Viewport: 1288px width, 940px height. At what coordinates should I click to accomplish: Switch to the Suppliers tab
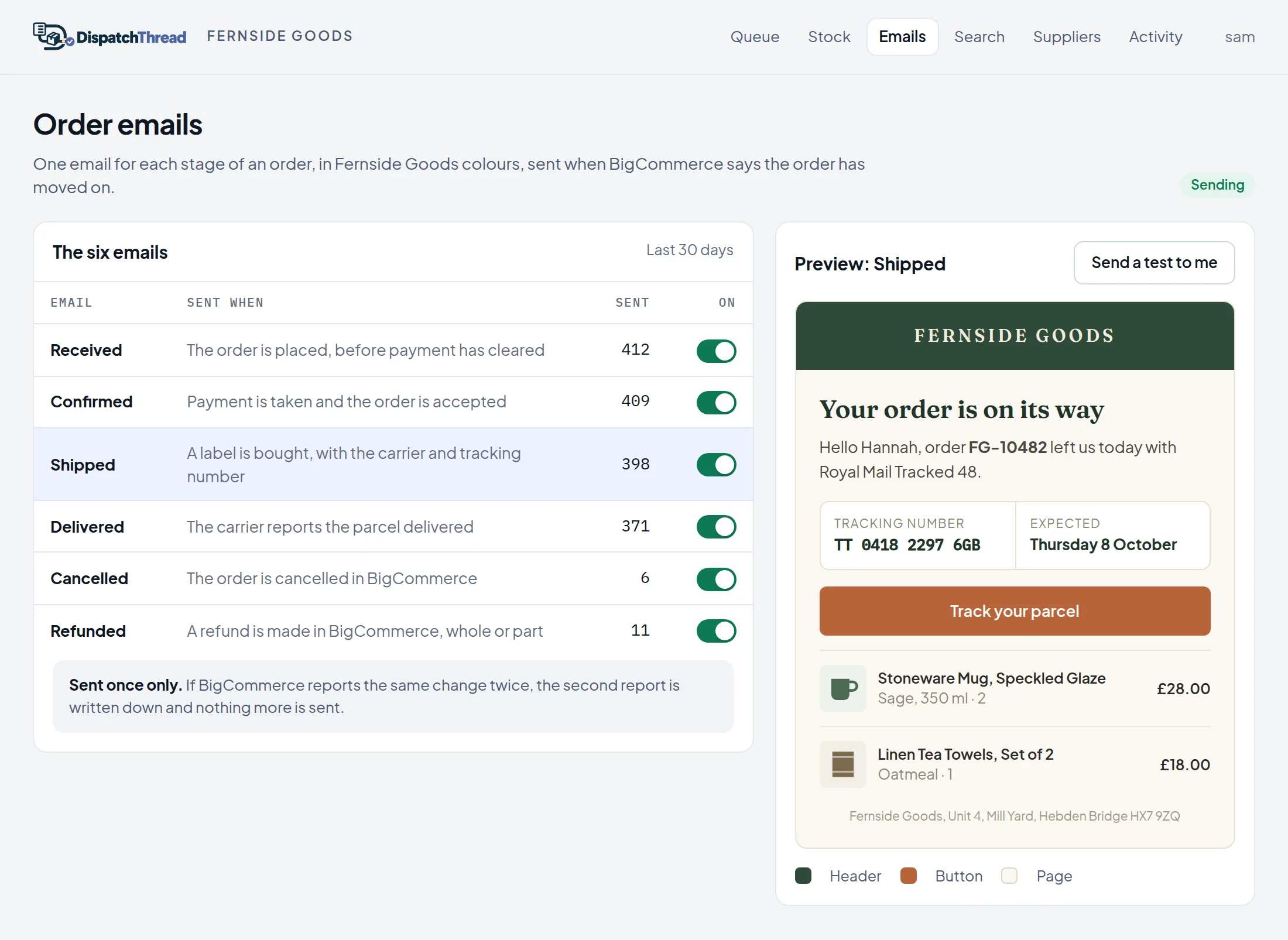coord(1067,37)
